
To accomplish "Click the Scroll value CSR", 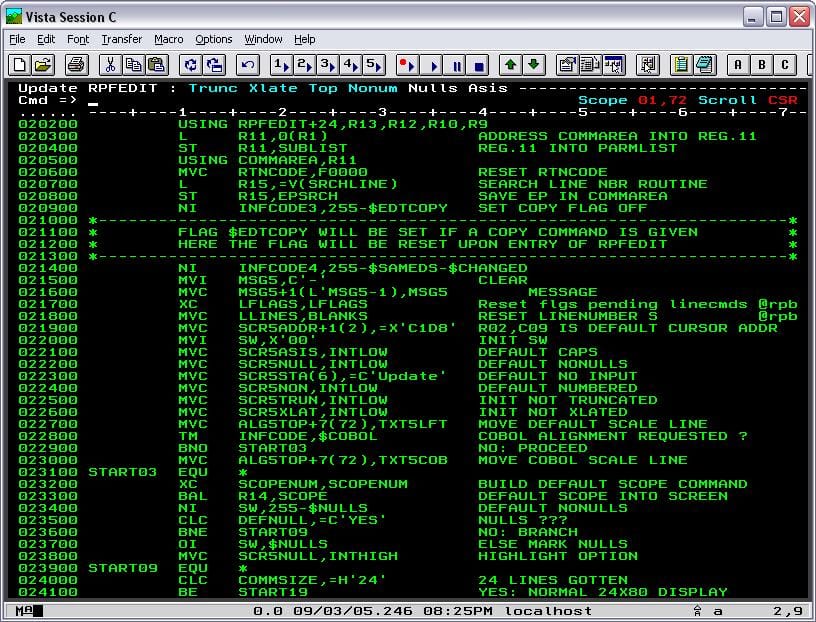I will (x=782, y=100).
